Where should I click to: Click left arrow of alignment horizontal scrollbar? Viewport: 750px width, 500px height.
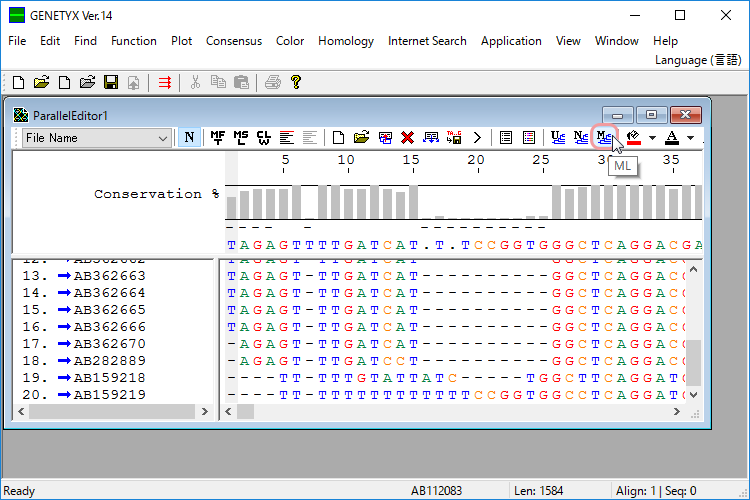pyautogui.click(x=229, y=411)
